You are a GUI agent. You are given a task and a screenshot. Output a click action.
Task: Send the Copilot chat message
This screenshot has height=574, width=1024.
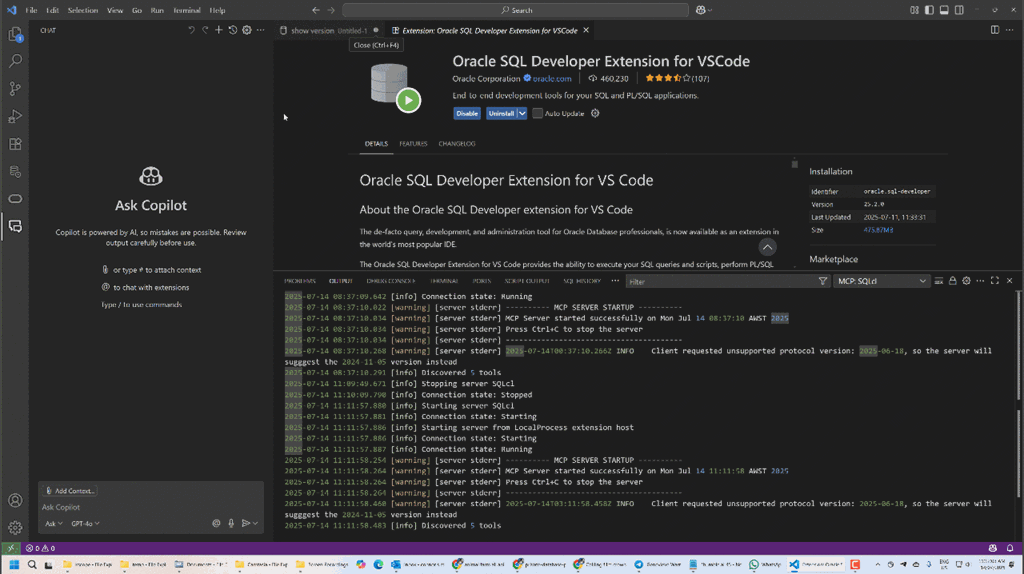tap(246, 523)
